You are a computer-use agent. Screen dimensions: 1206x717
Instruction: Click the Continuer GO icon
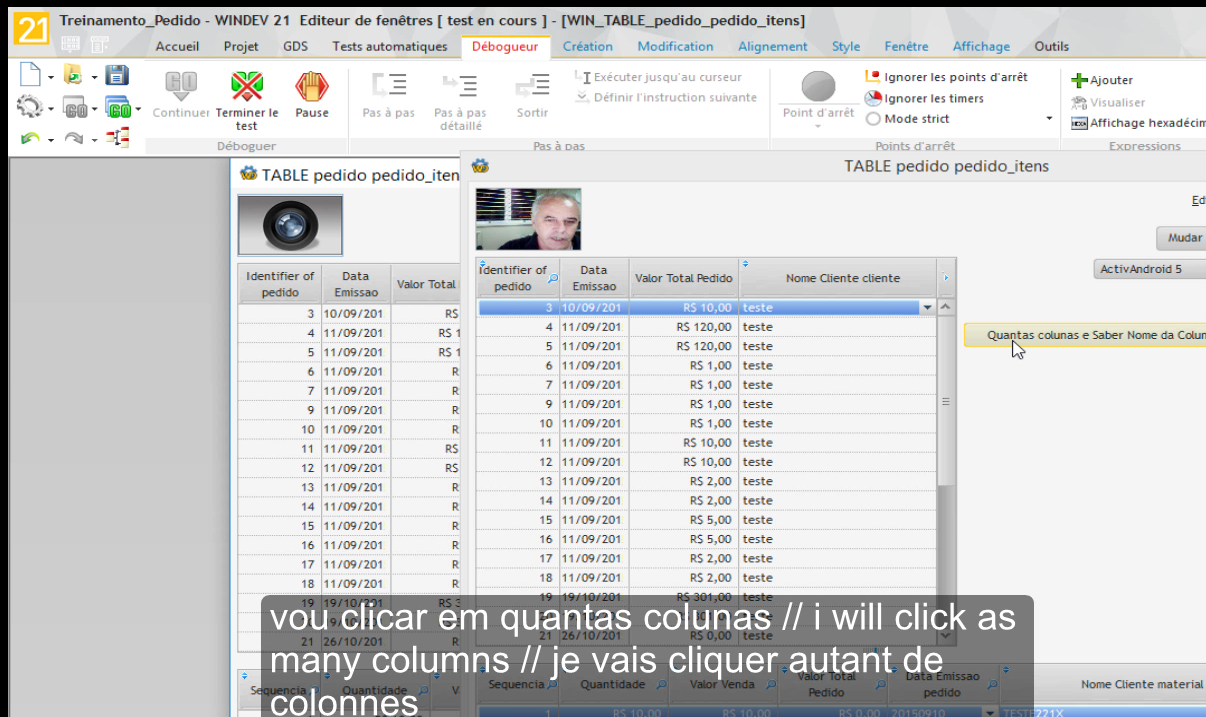pos(181,86)
